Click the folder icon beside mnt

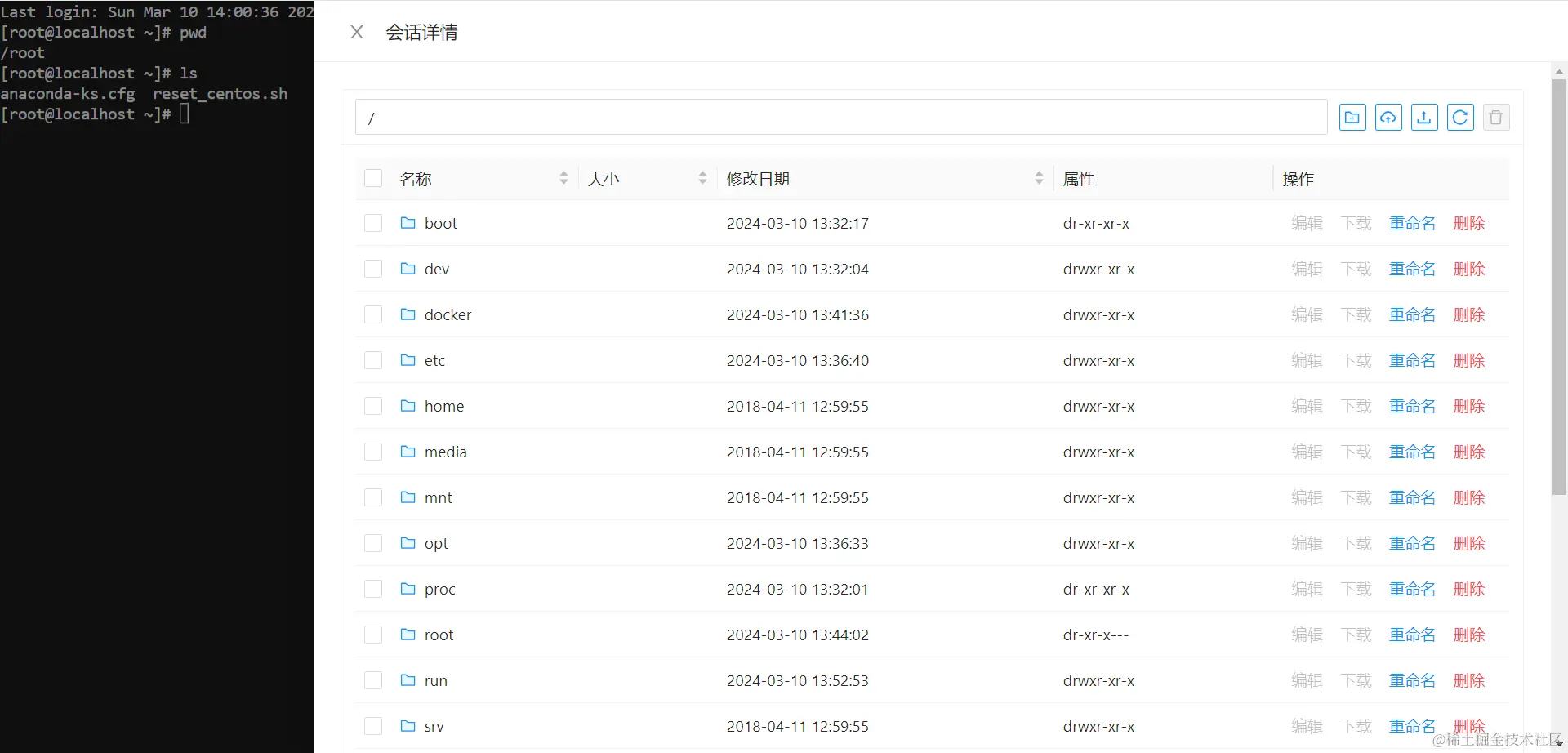coord(408,497)
